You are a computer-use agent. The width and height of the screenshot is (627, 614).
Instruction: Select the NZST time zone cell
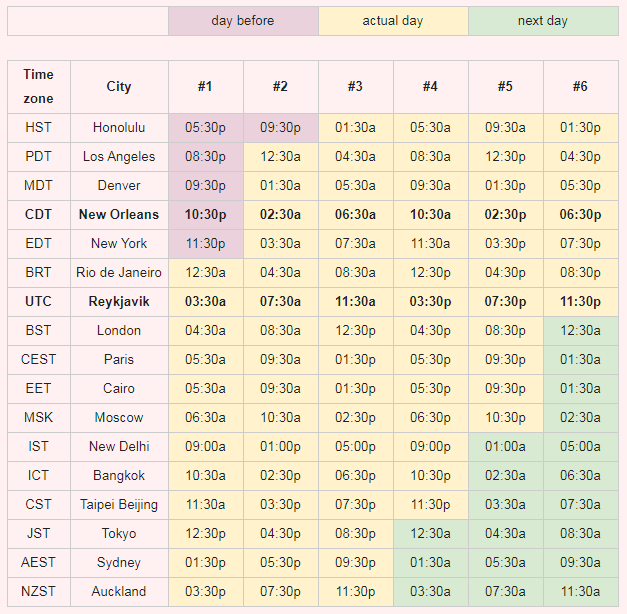[x=39, y=592]
